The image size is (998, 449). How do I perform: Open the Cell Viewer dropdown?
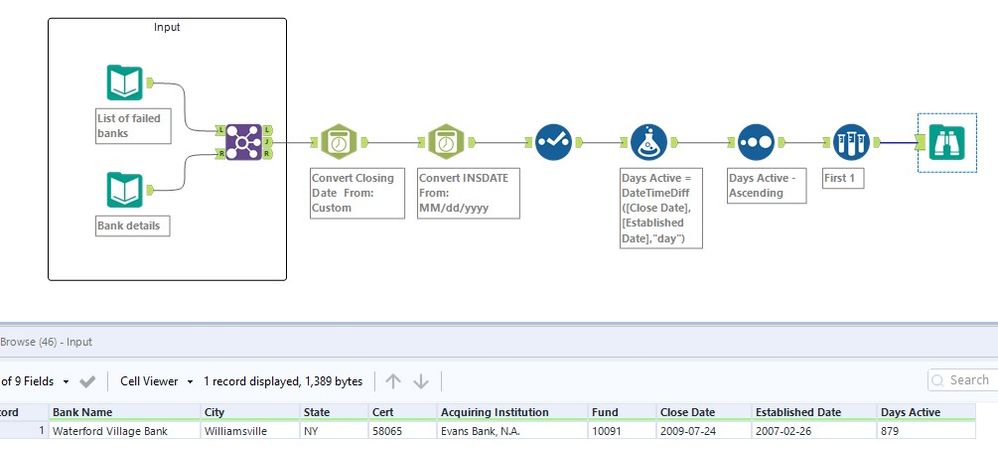[x=157, y=381]
